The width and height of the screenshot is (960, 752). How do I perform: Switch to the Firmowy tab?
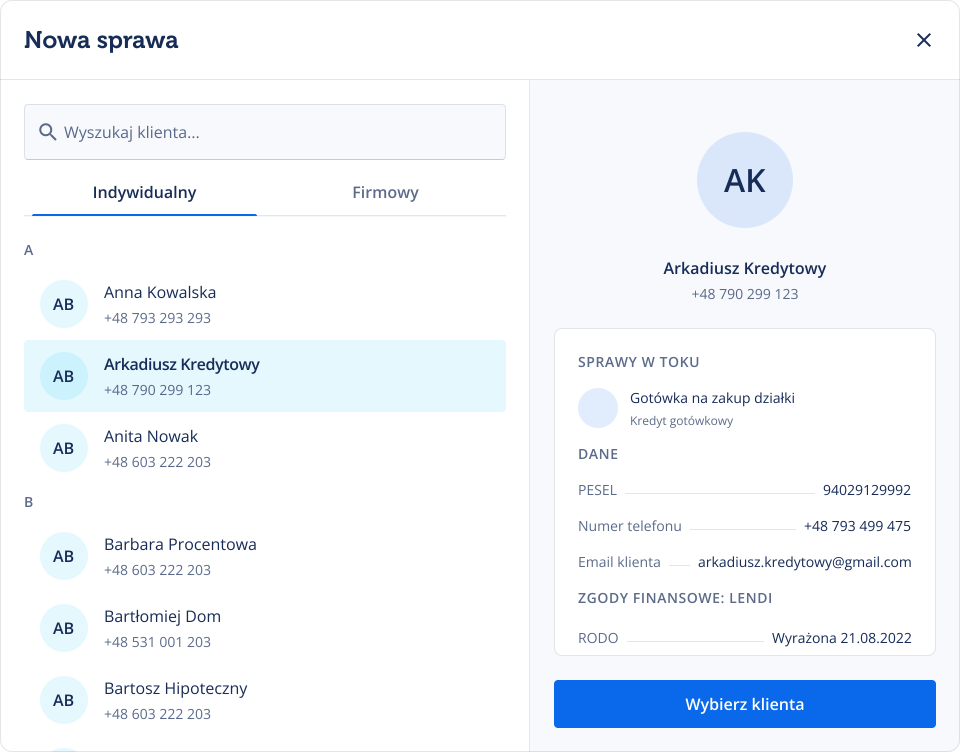(x=385, y=192)
